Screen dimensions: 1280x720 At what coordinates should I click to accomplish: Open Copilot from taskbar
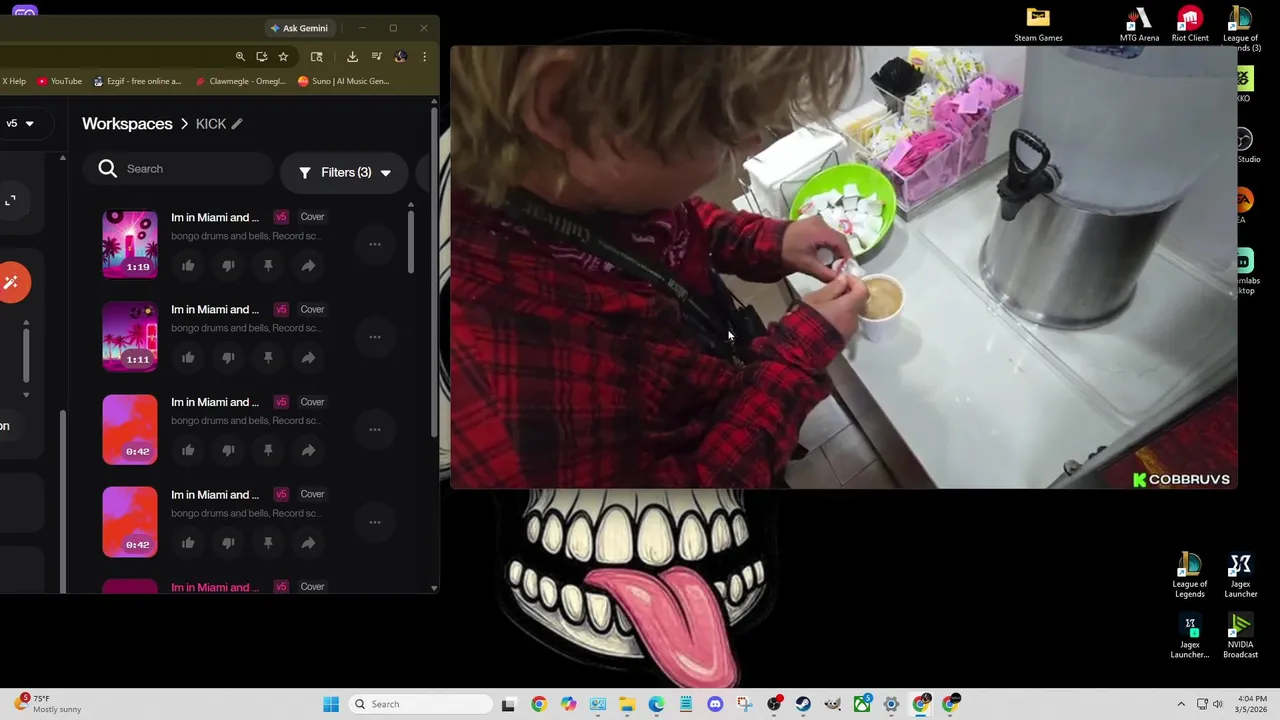tap(568, 704)
